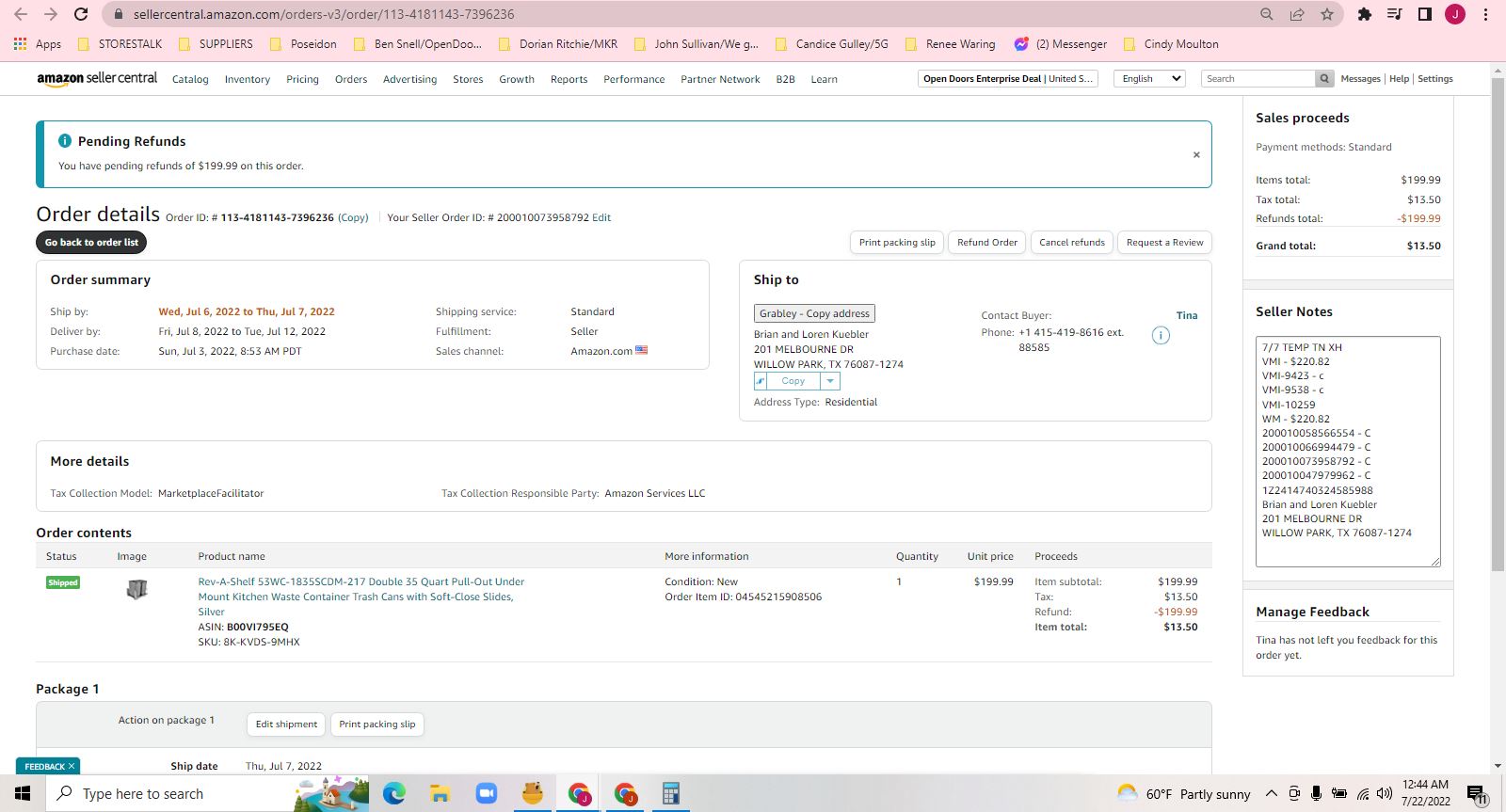Open the Performance menu
The image size is (1506, 812).
pyautogui.click(x=633, y=79)
